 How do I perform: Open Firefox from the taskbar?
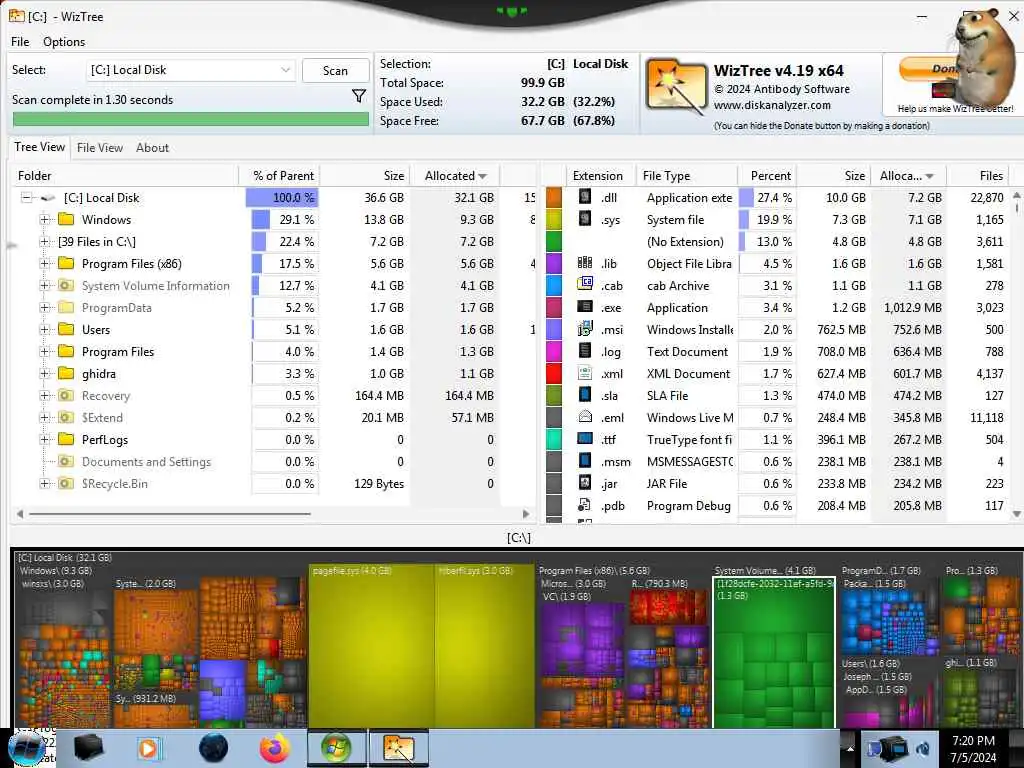tap(275, 748)
